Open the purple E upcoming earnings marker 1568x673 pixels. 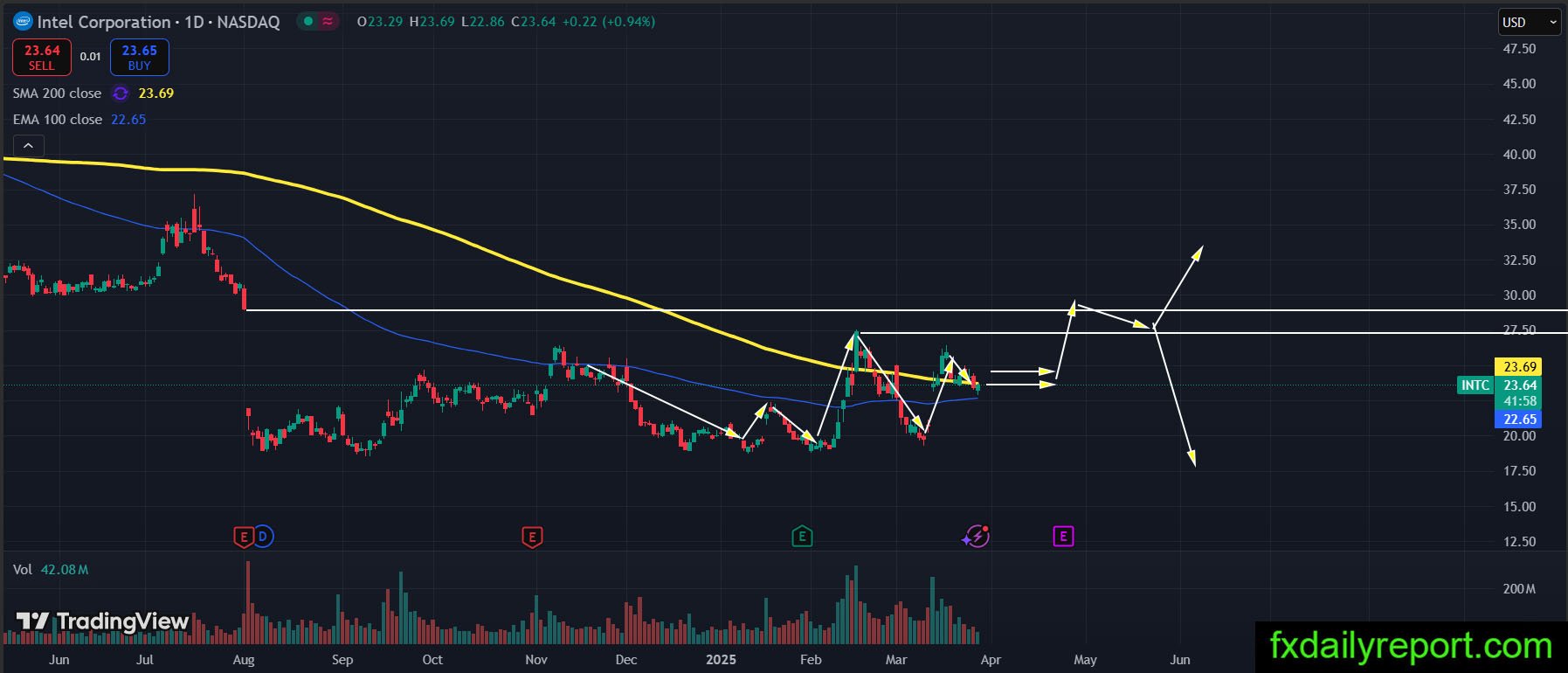[1063, 537]
